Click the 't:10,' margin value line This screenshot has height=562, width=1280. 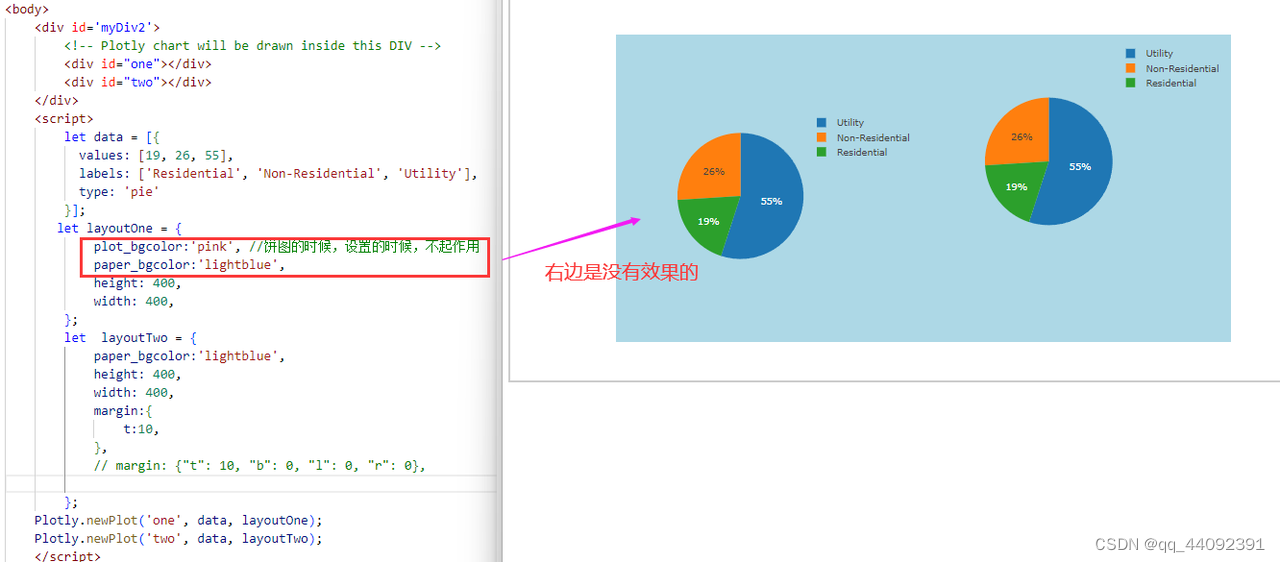click(x=142, y=428)
